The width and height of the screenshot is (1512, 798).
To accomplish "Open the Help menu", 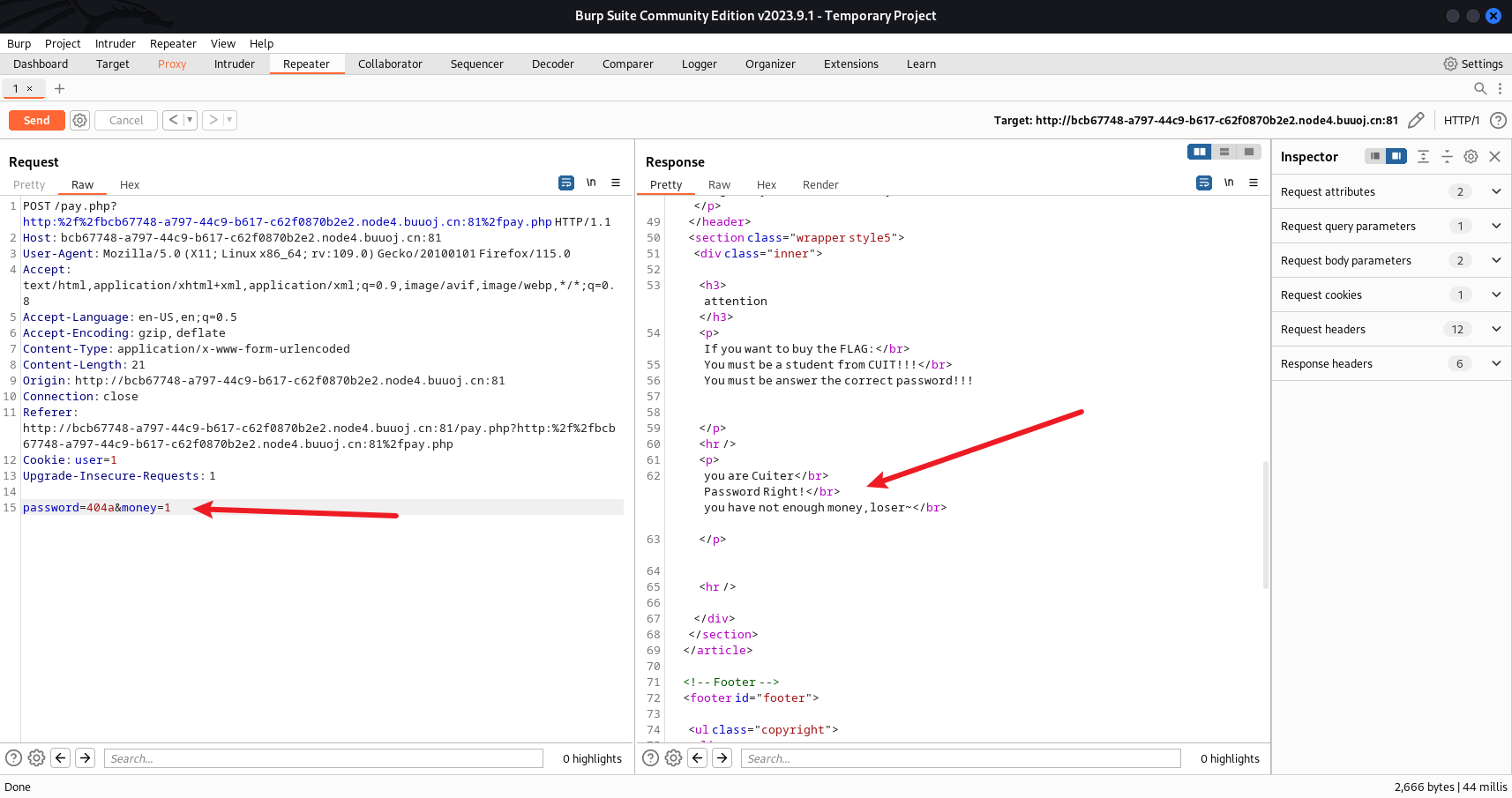I will [x=261, y=43].
